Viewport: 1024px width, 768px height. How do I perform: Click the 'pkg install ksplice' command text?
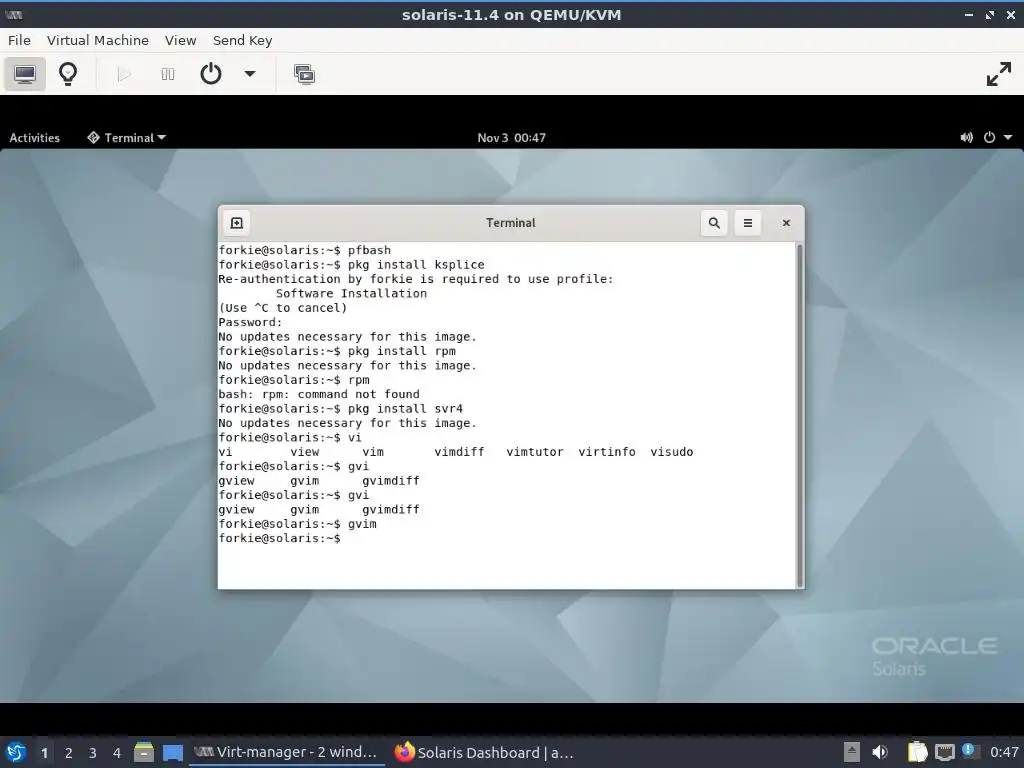[x=416, y=264]
